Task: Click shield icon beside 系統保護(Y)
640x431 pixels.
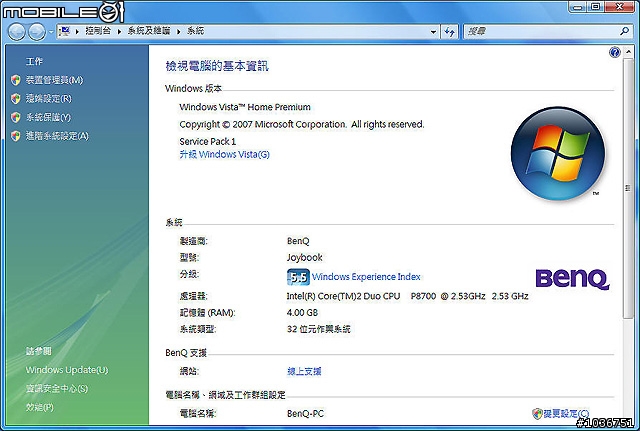Action: tap(16, 118)
